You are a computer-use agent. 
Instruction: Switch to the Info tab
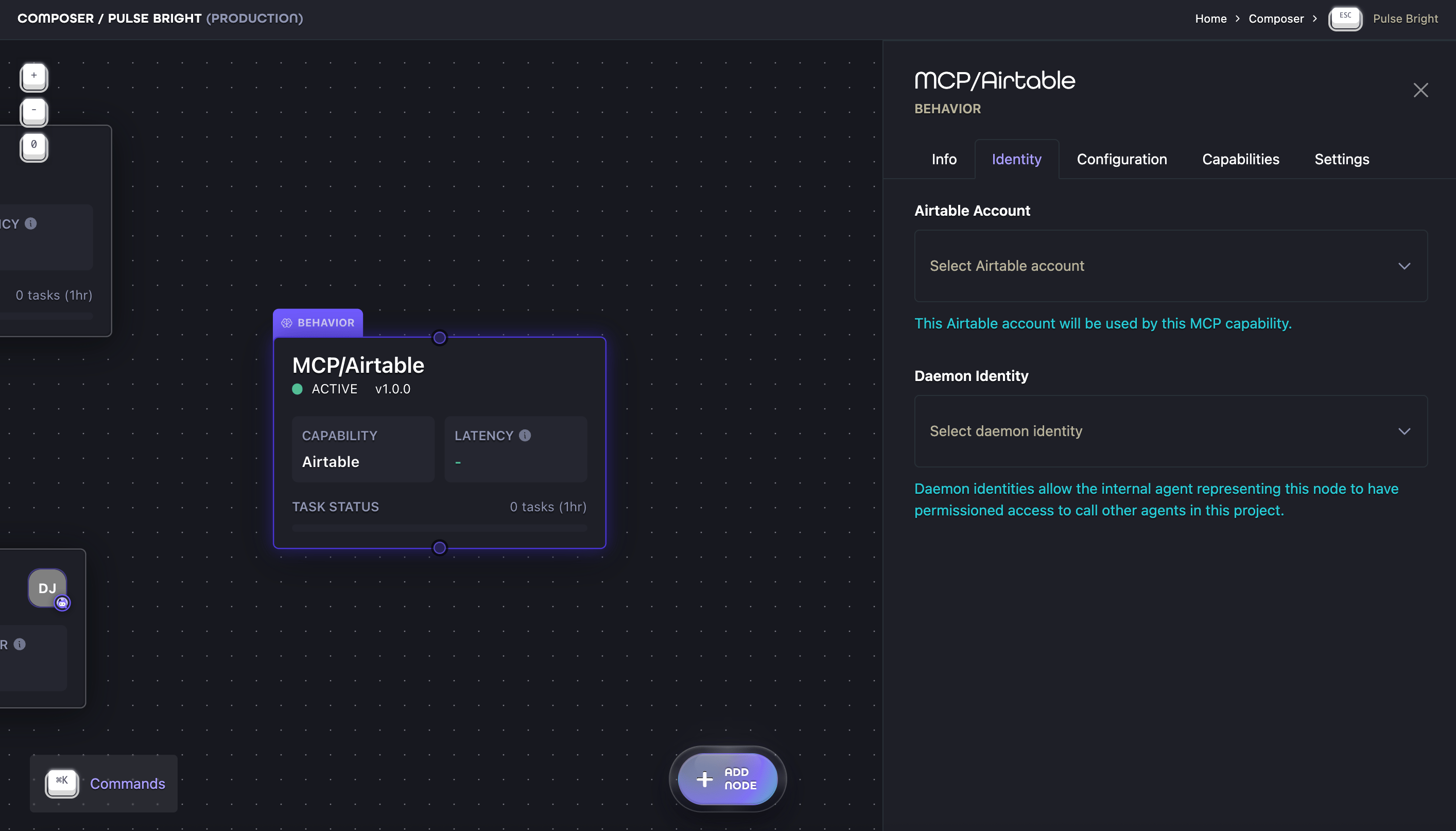944,159
